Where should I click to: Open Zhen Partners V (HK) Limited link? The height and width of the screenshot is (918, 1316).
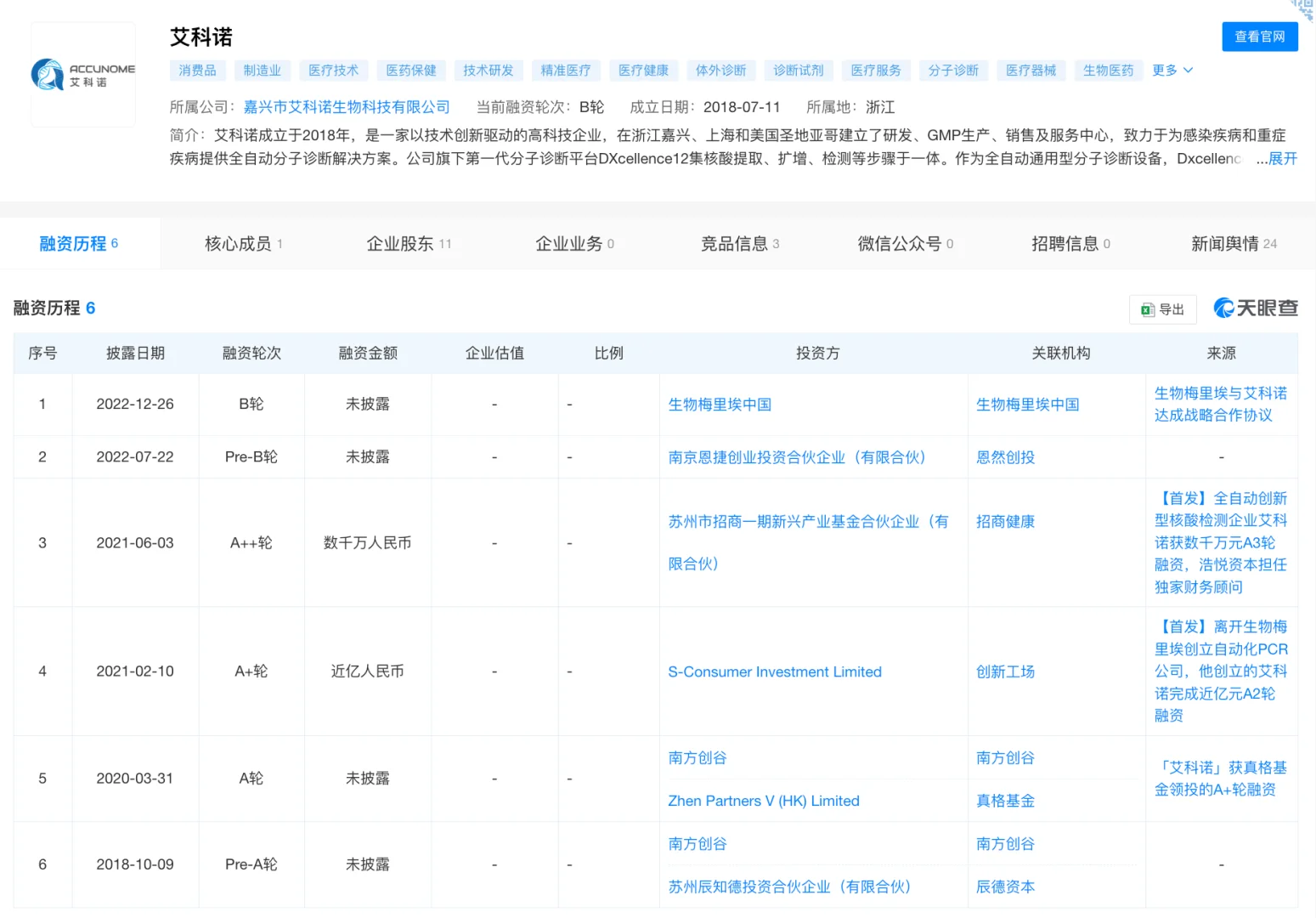pyautogui.click(x=764, y=801)
